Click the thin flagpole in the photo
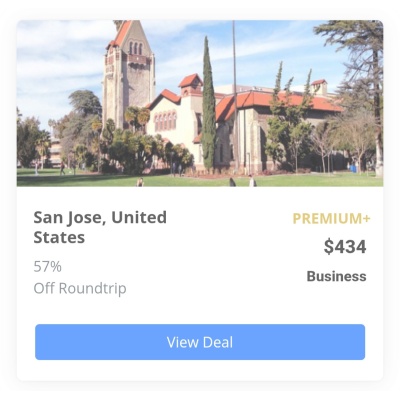 [x=235, y=95]
